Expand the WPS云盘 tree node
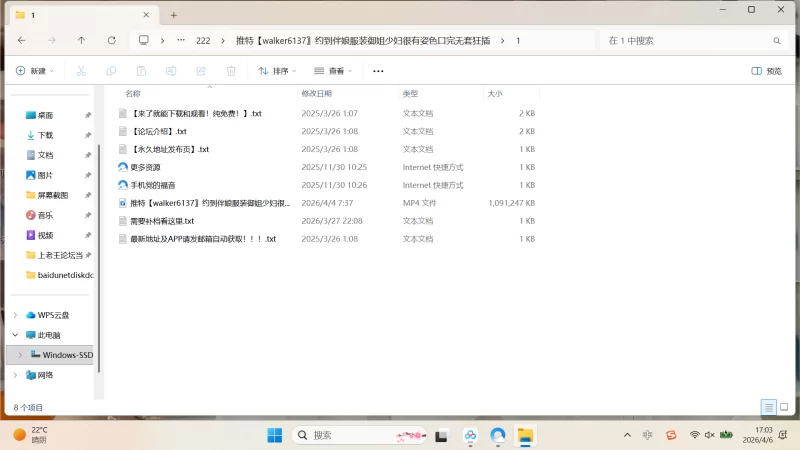The width and height of the screenshot is (800, 450). click(x=15, y=315)
